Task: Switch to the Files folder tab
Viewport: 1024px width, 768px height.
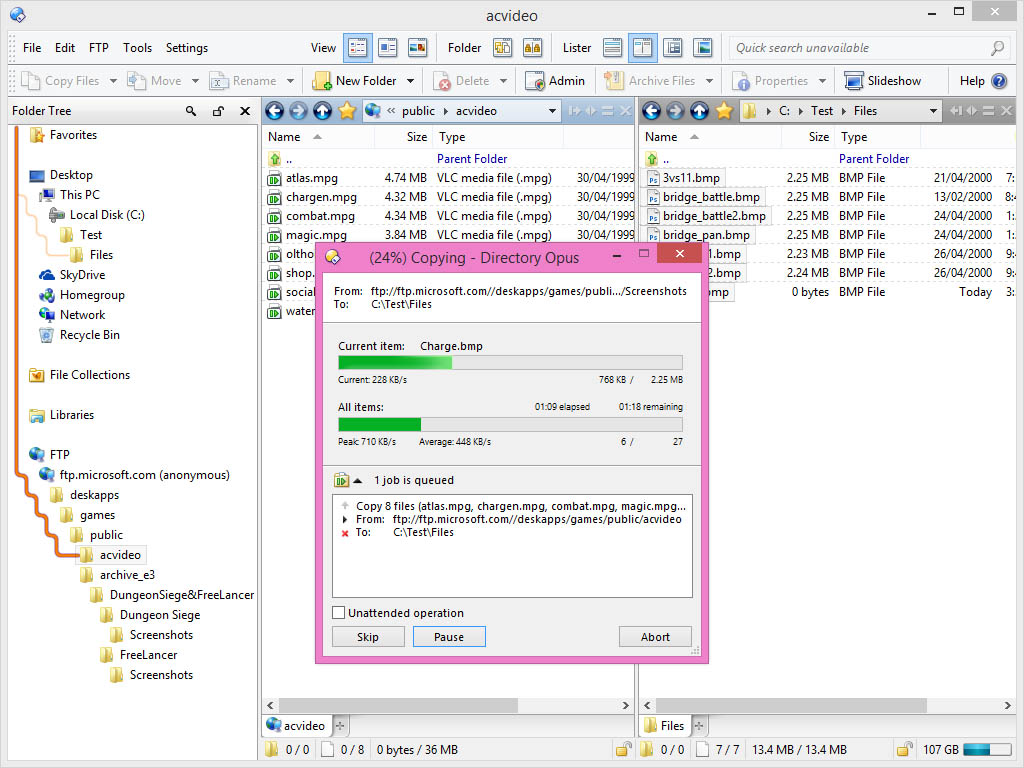Action: pyautogui.click(x=665, y=726)
